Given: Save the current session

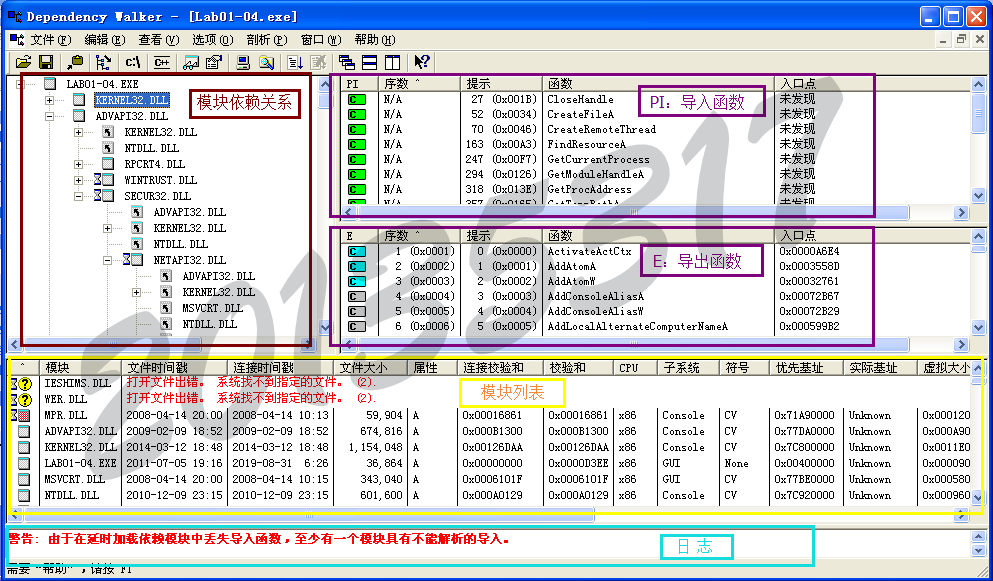Looking at the screenshot, I should (x=45, y=61).
